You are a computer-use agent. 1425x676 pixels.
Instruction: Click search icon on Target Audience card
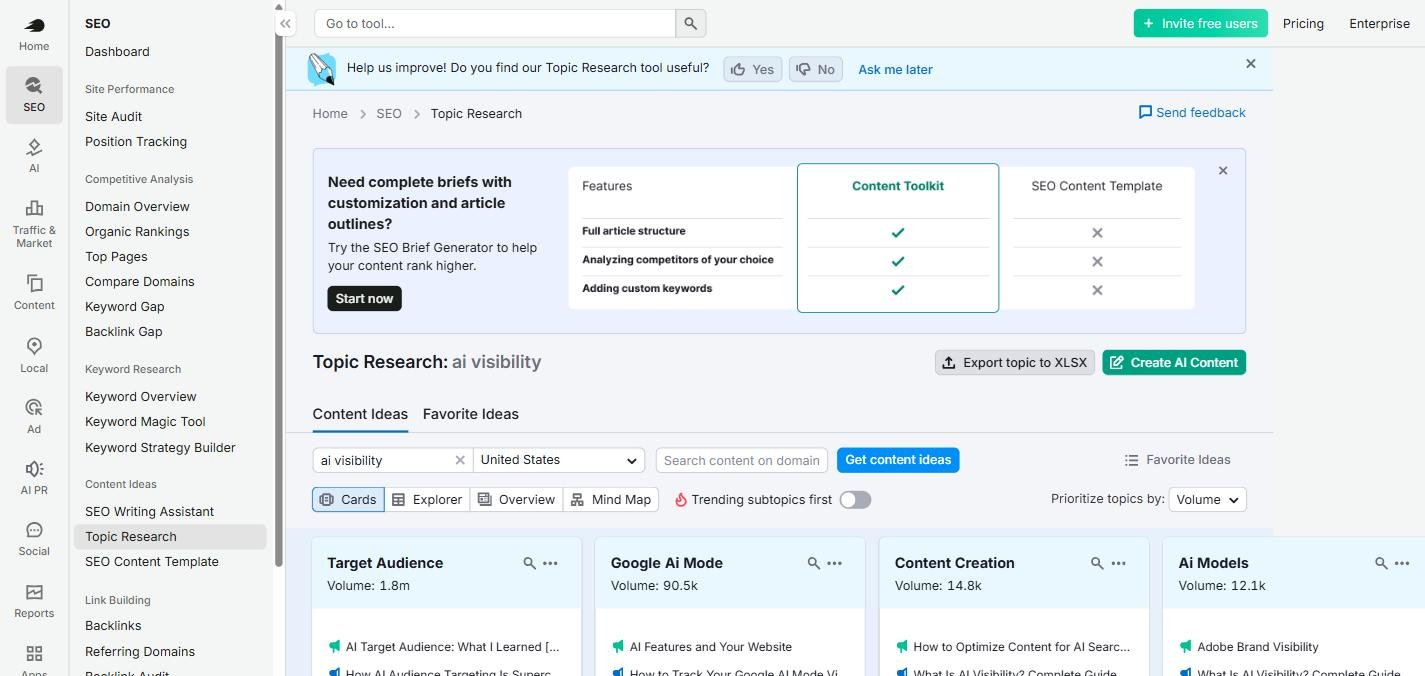[529, 564]
